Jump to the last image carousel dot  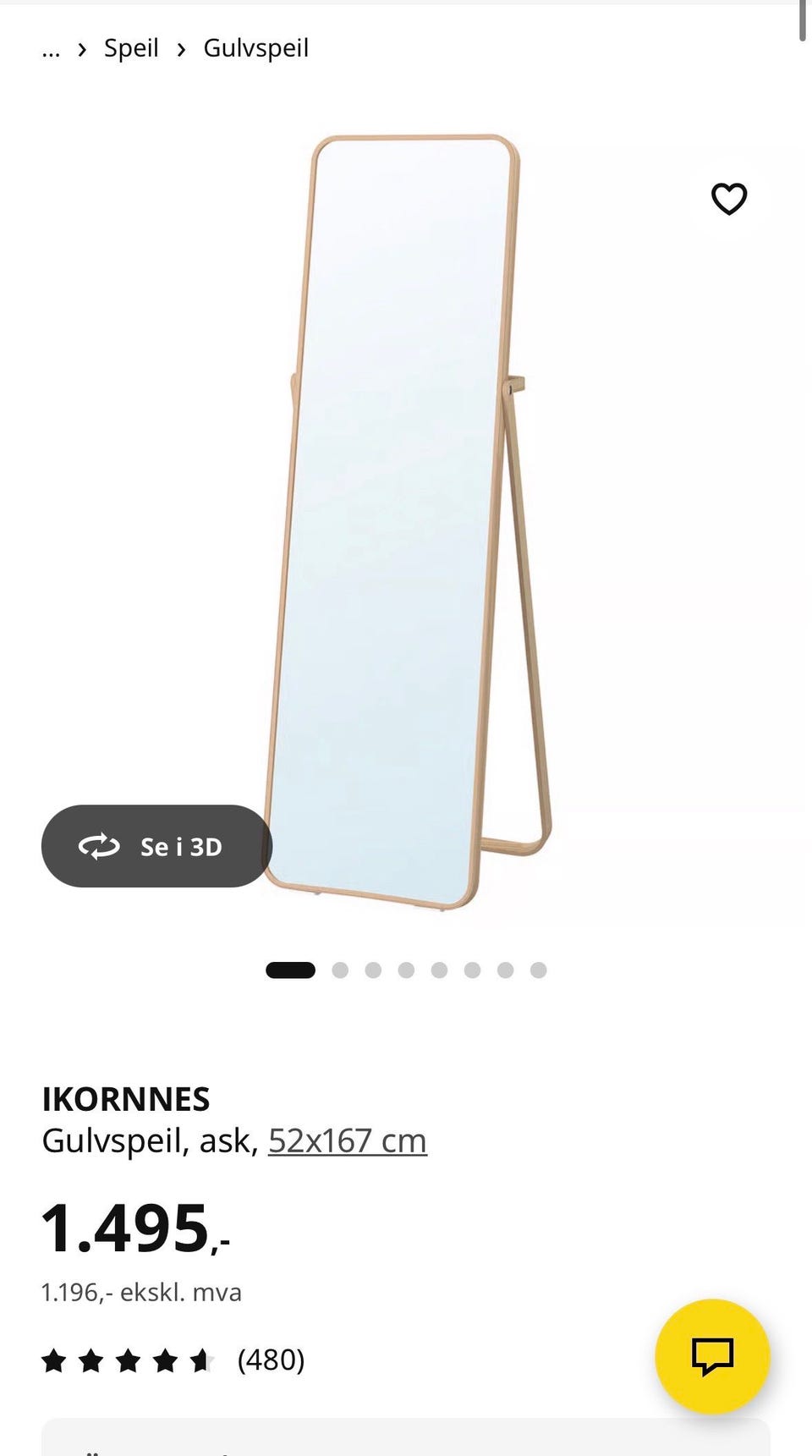538,970
